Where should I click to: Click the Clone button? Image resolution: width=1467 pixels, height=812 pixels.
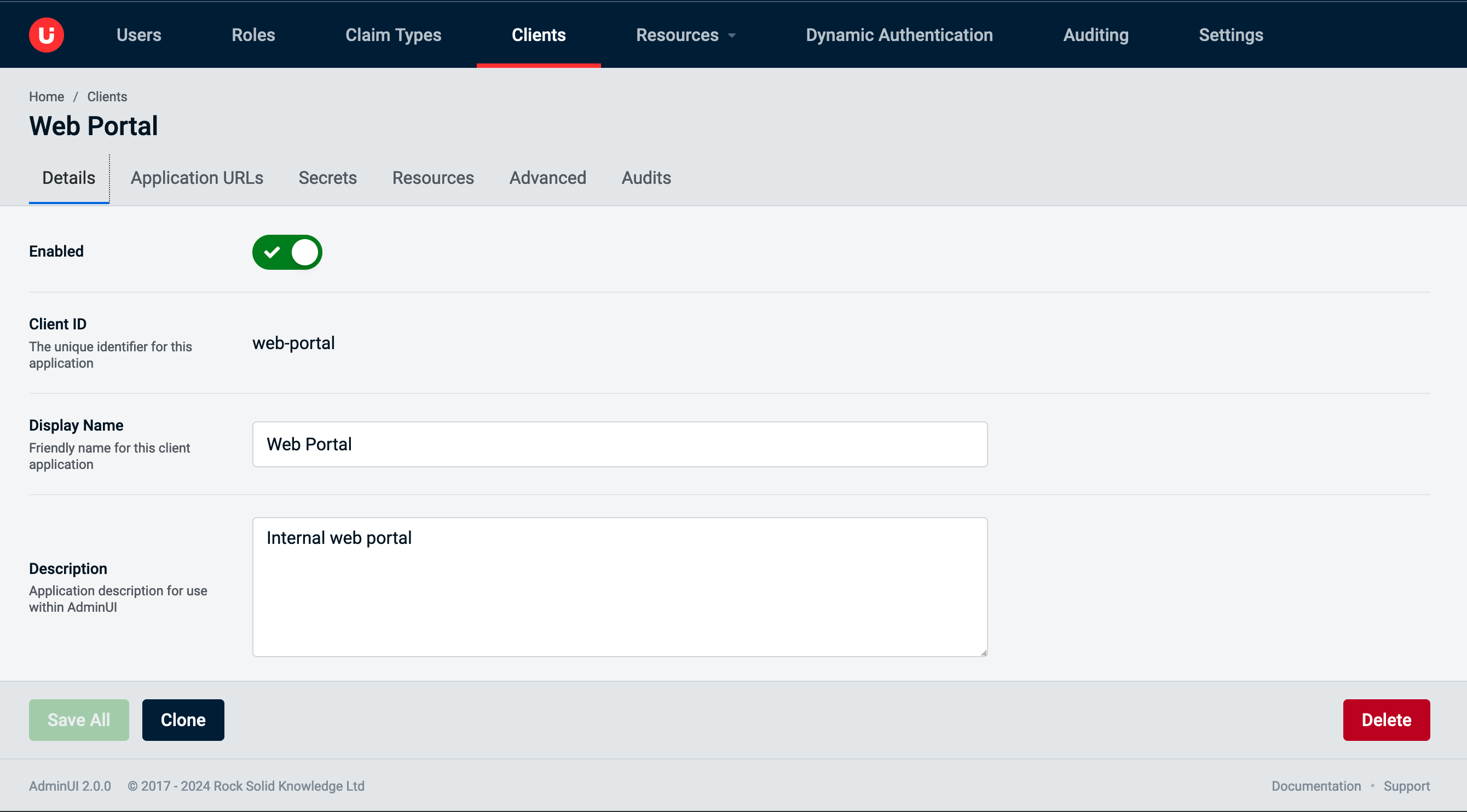pyautogui.click(x=183, y=720)
